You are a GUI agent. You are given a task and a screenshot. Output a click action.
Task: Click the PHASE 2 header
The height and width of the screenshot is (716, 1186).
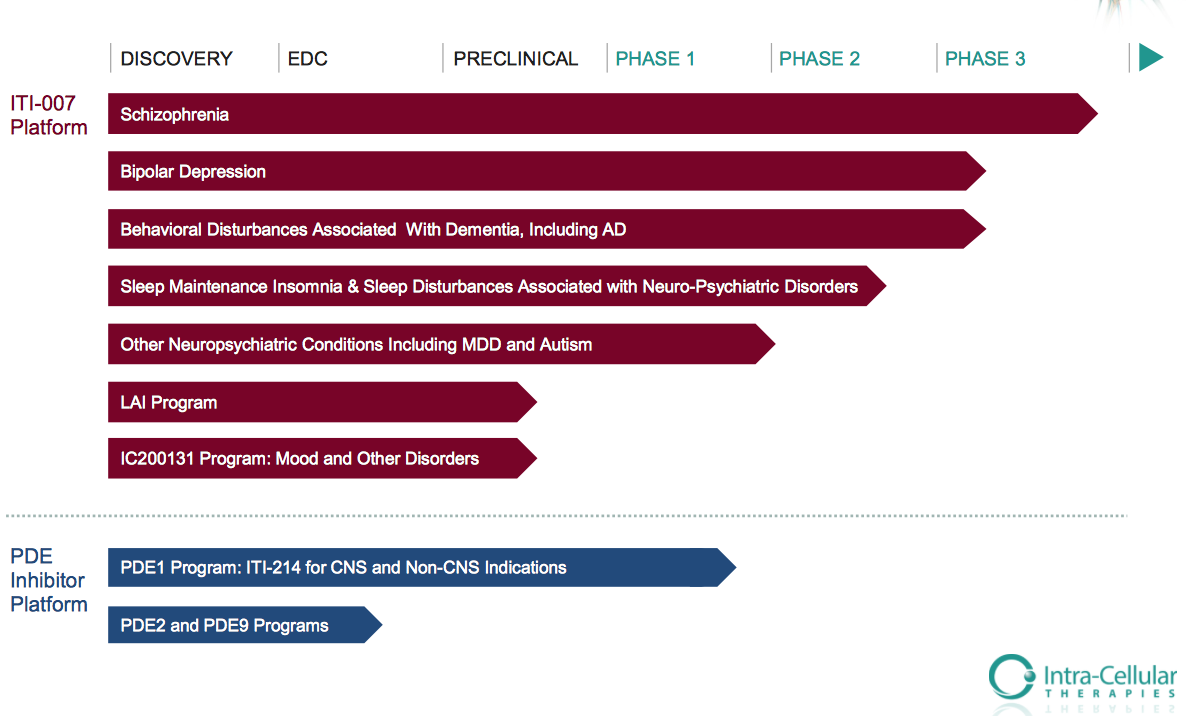pyautogui.click(x=819, y=59)
